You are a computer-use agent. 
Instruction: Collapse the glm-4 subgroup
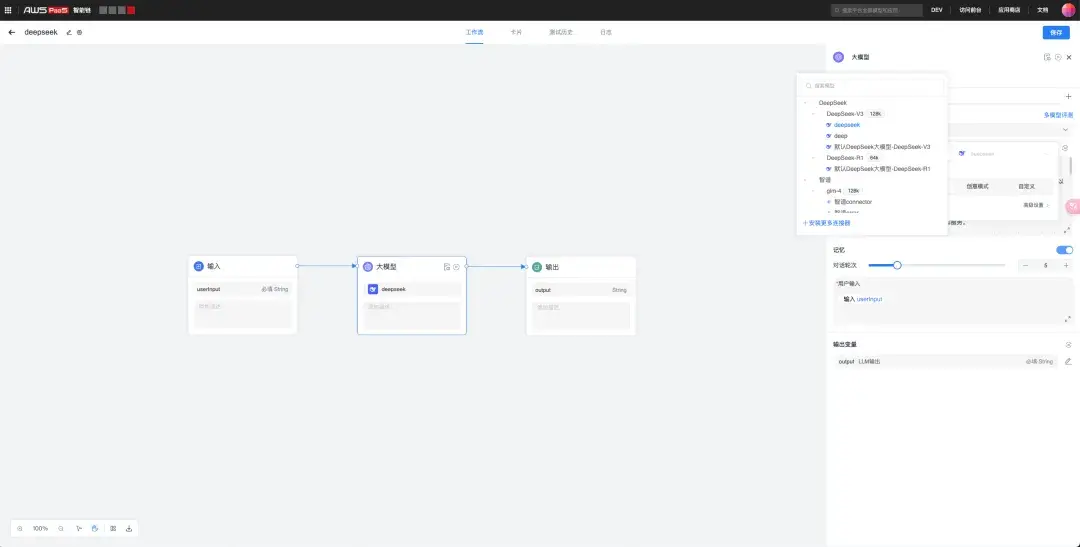pyautogui.click(x=813, y=191)
